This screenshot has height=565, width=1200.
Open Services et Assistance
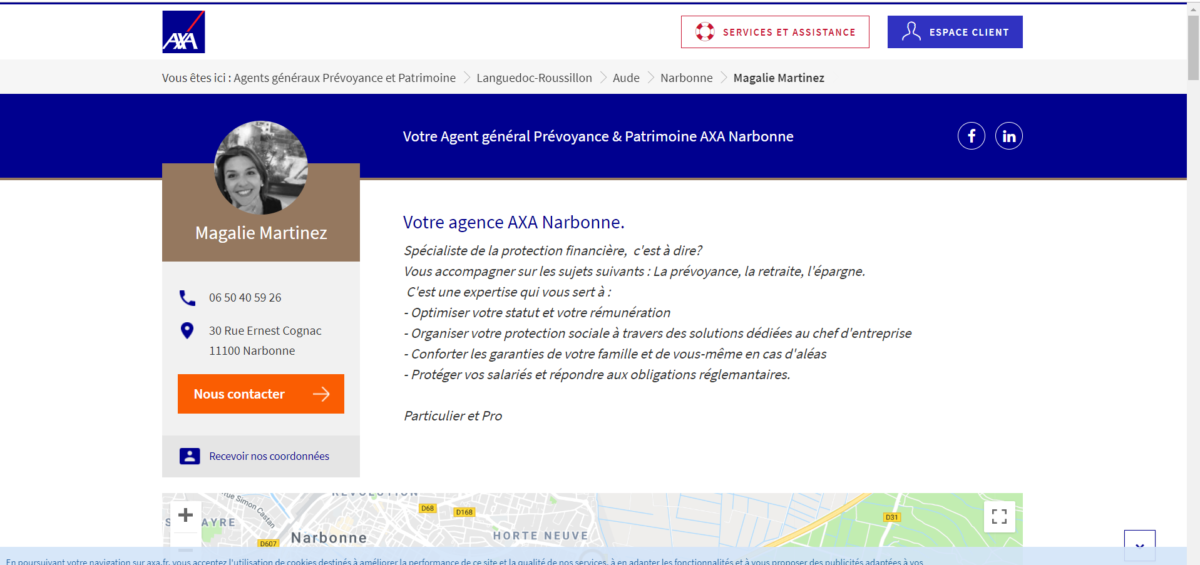click(775, 32)
